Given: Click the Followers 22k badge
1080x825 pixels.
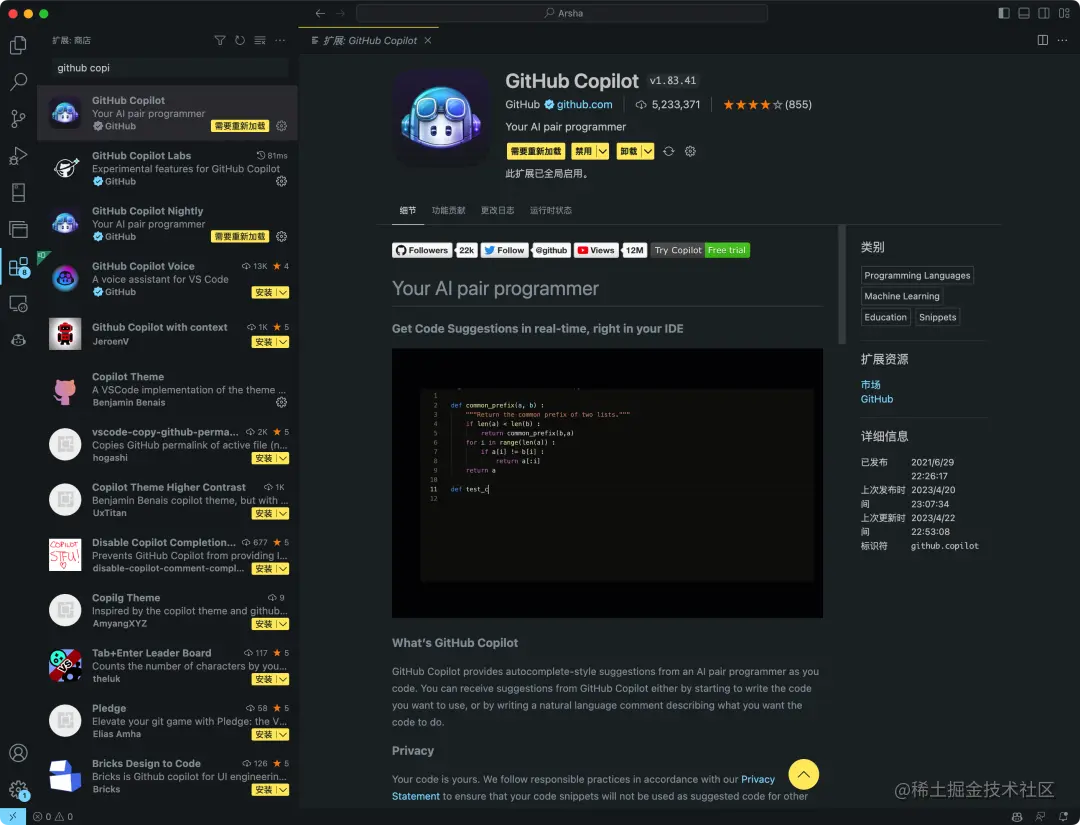Looking at the screenshot, I should pos(435,251).
